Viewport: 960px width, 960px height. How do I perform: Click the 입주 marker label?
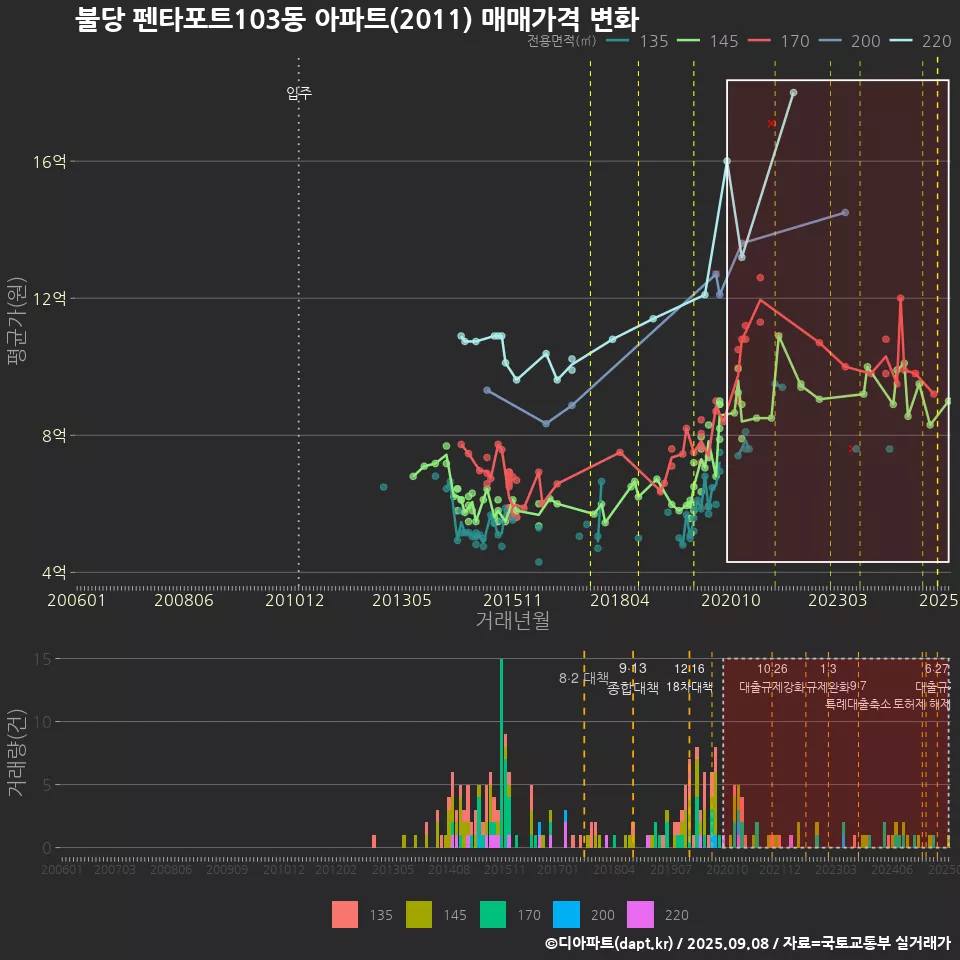click(299, 93)
